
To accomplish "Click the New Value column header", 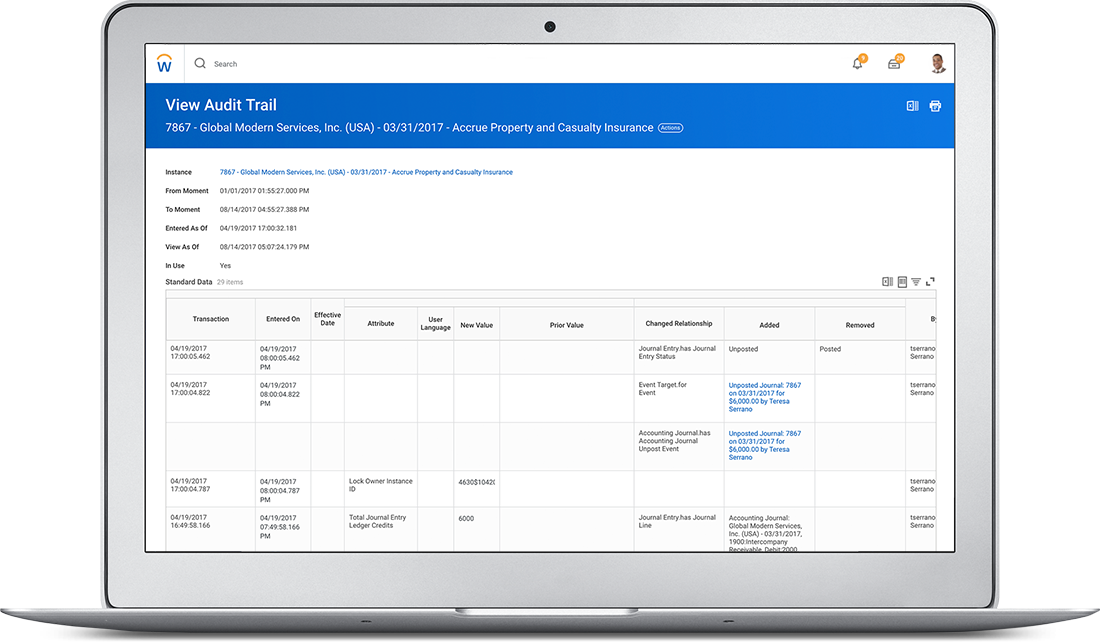I will pos(476,325).
